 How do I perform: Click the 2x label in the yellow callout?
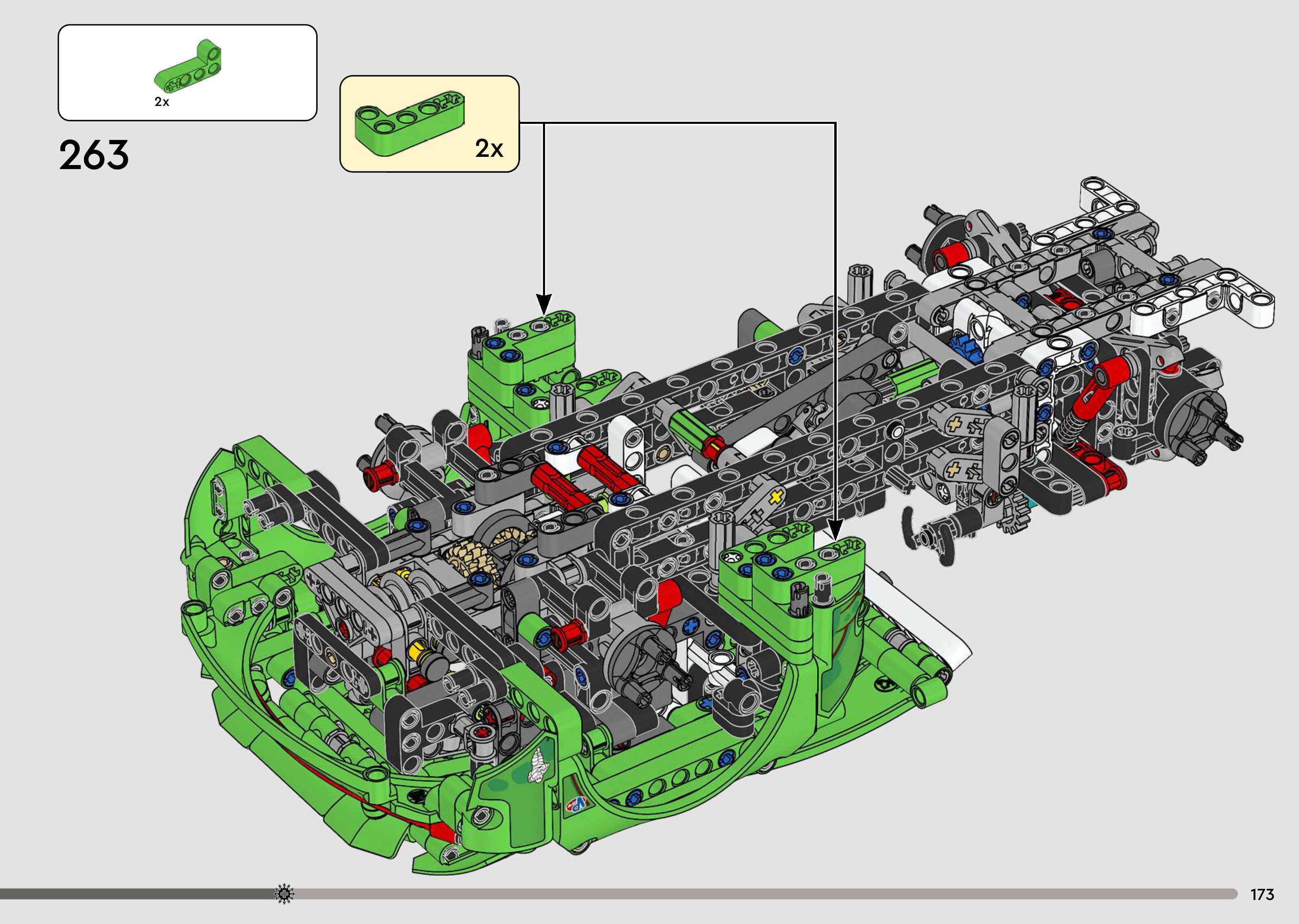click(489, 149)
